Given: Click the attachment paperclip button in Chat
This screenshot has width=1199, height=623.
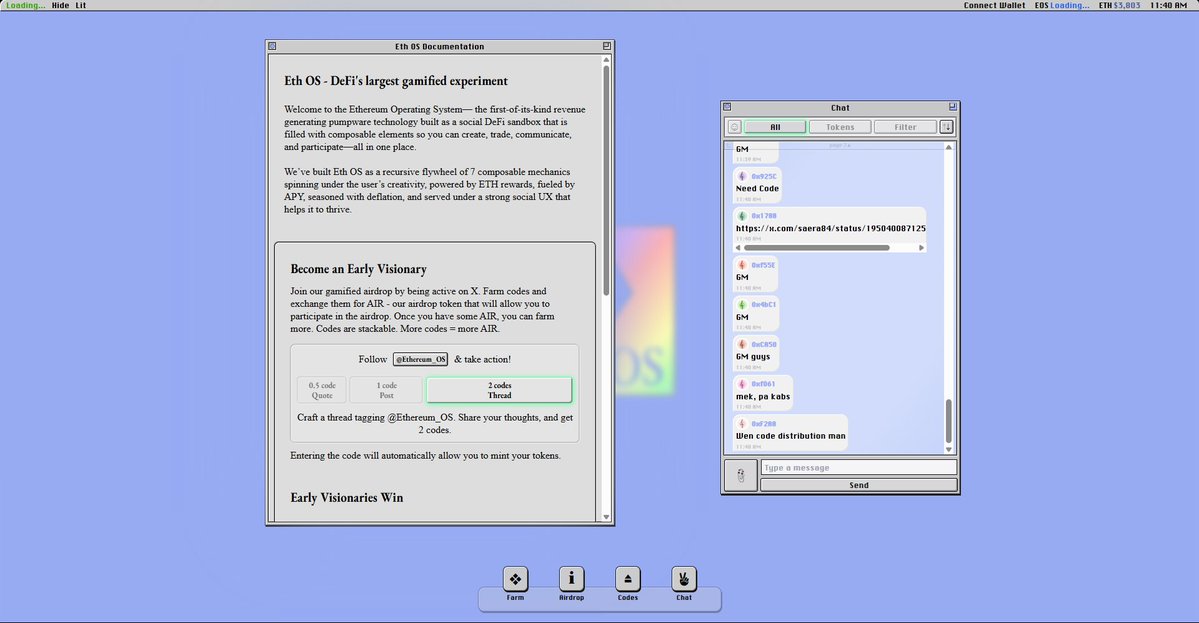Looking at the screenshot, I should [740, 475].
